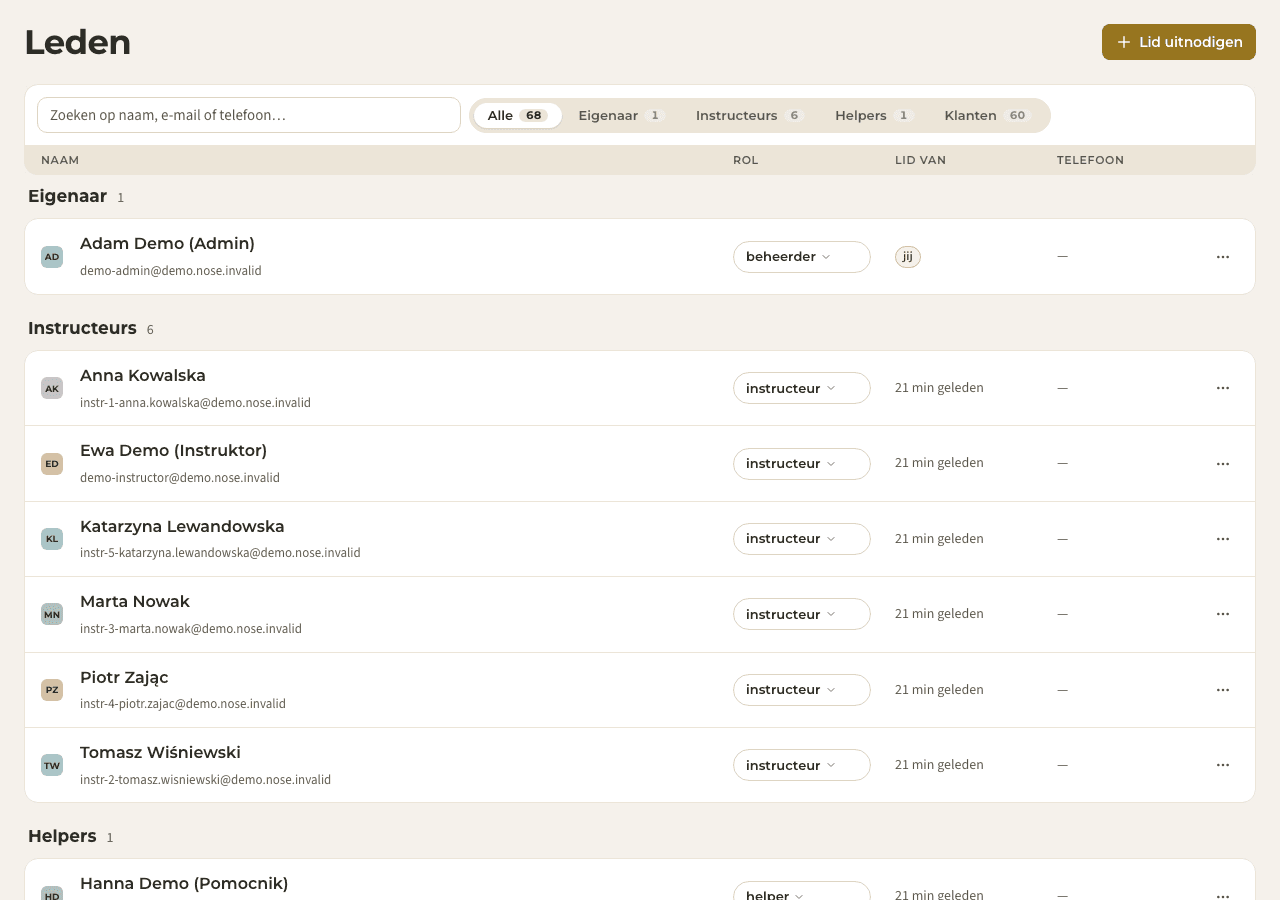1280x900 pixels.
Task: Open the more-options menu for Adam Demo (Admin)
Action: tap(1222, 257)
